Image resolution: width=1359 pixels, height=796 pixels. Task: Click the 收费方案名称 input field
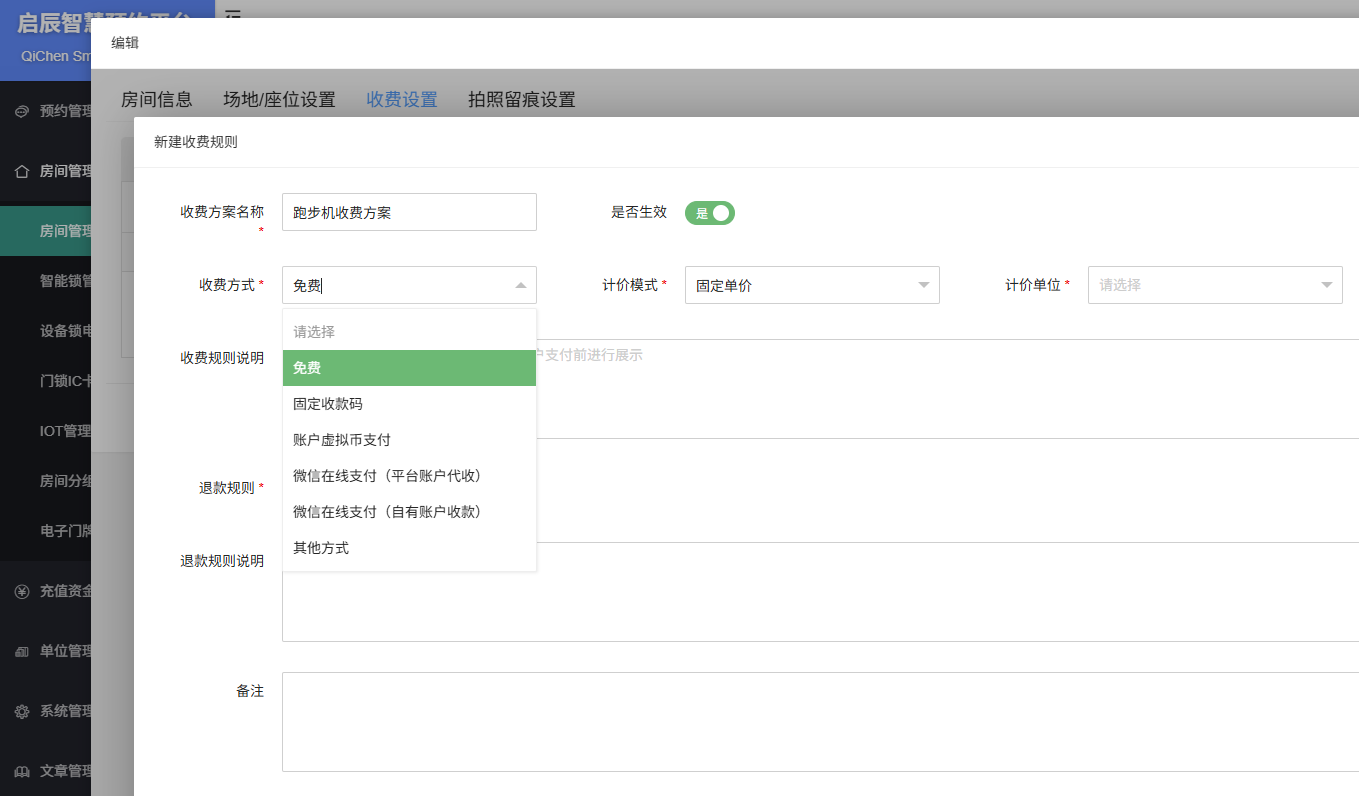409,212
